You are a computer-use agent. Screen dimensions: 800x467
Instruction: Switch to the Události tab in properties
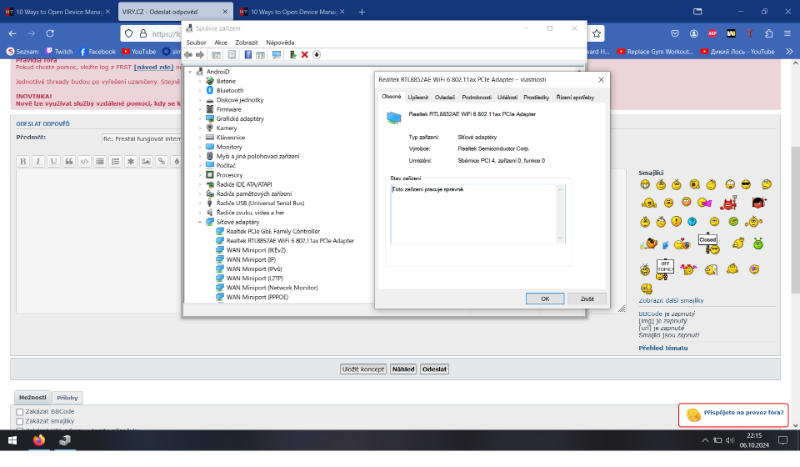pos(507,97)
